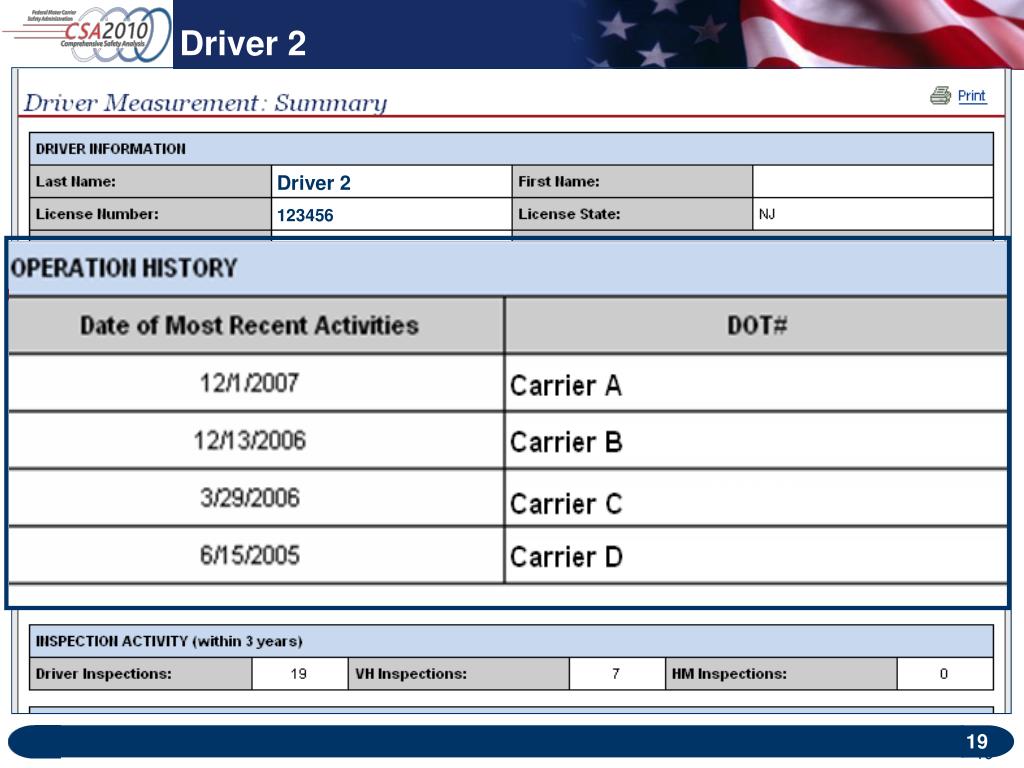Click license number value 123456
Viewport: 1024px width, 768px height.
click(305, 216)
